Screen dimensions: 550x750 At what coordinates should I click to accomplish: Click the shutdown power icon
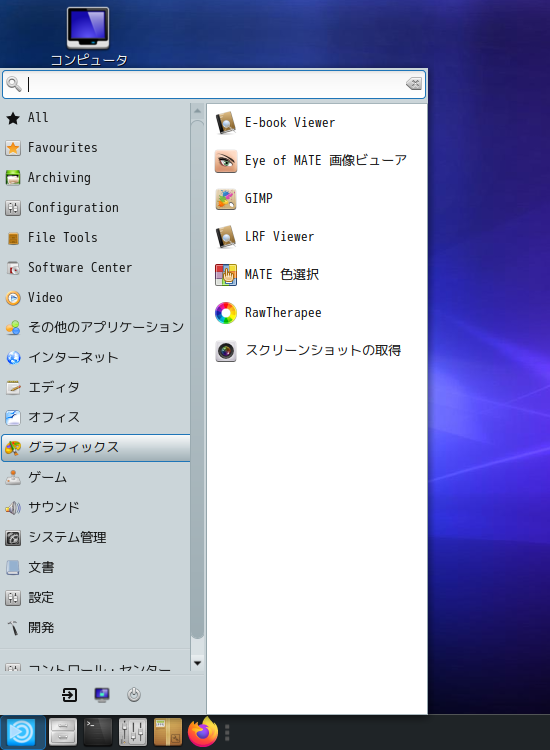pyautogui.click(x=134, y=695)
